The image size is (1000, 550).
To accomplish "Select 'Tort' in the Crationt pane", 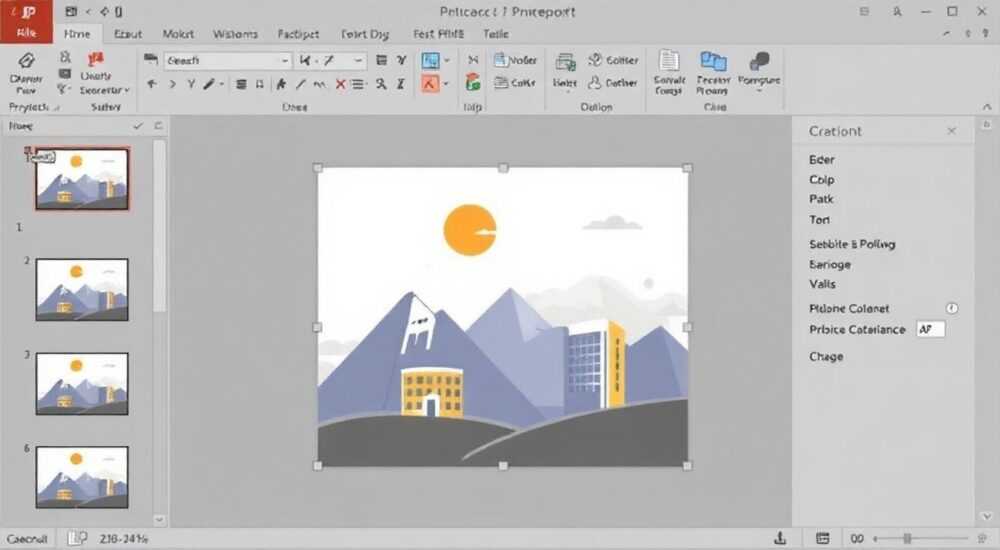I will coord(820,220).
